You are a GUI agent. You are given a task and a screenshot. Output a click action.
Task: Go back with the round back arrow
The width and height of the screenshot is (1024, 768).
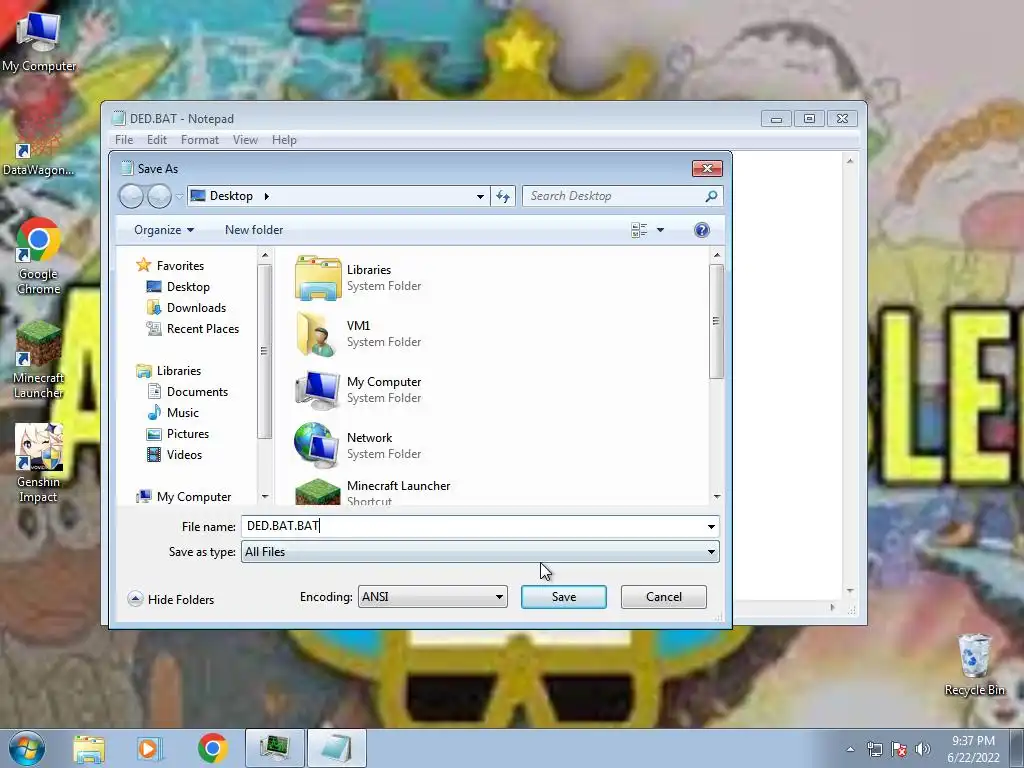pos(131,196)
